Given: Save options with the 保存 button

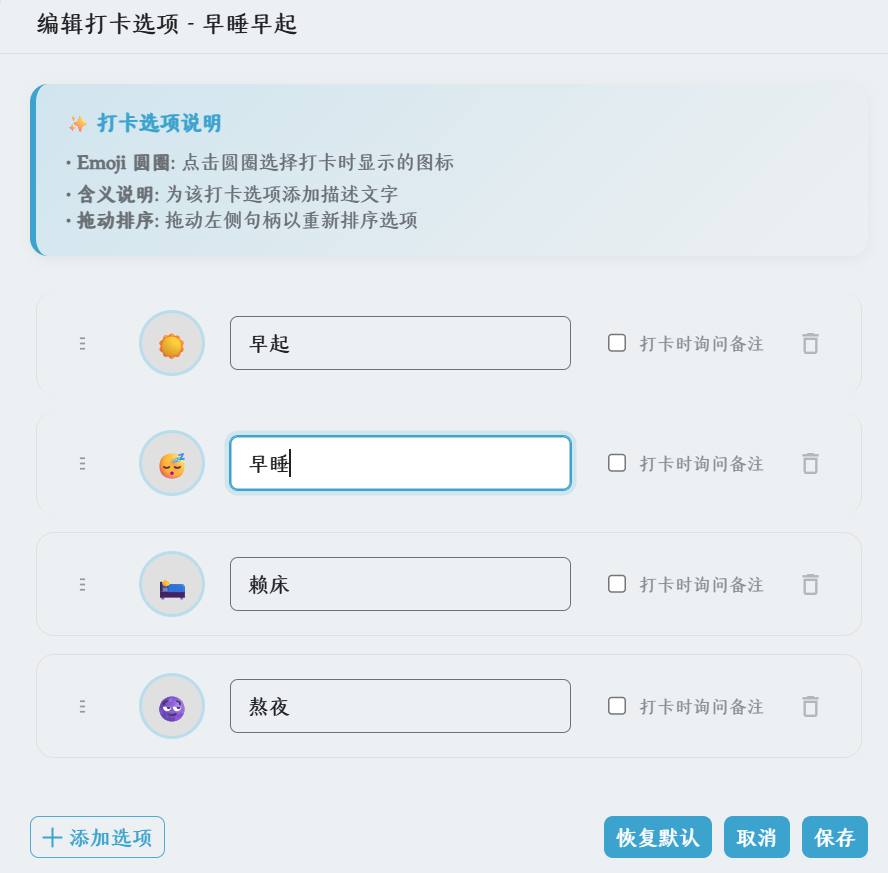Looking at the screenshot, I should click(x=834, y=837).
